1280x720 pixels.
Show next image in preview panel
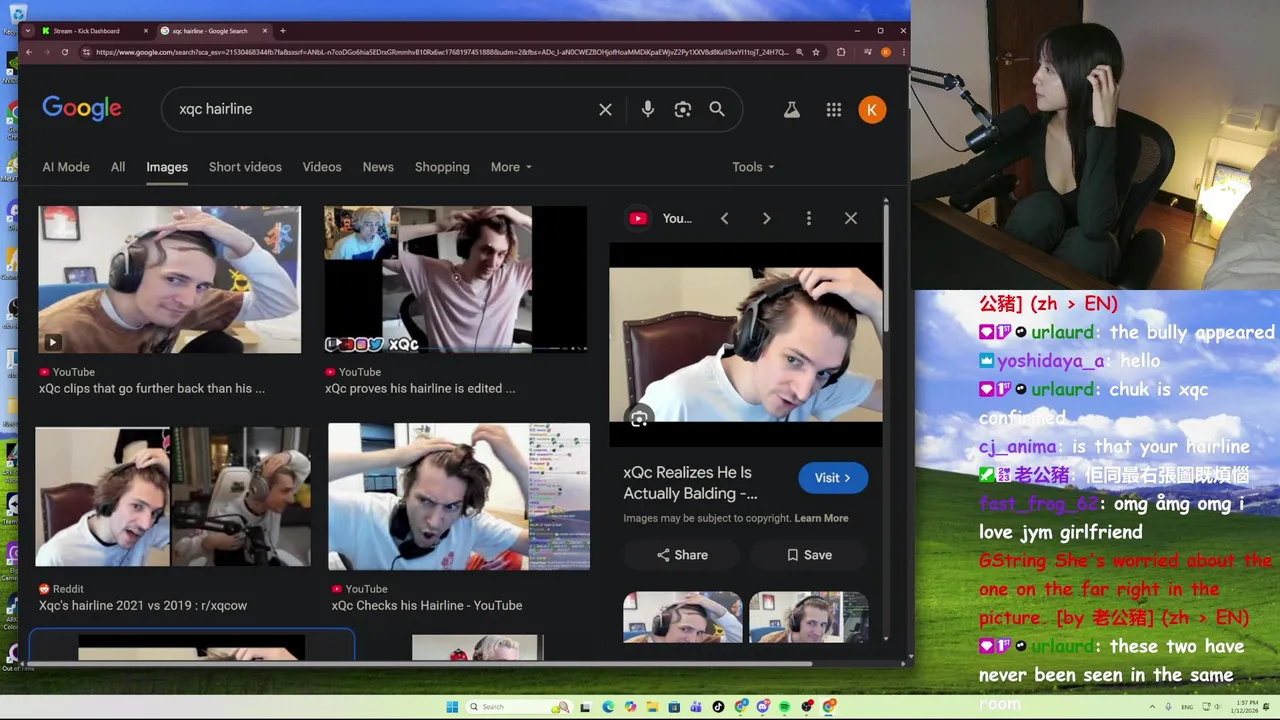[x=767, y=218]
